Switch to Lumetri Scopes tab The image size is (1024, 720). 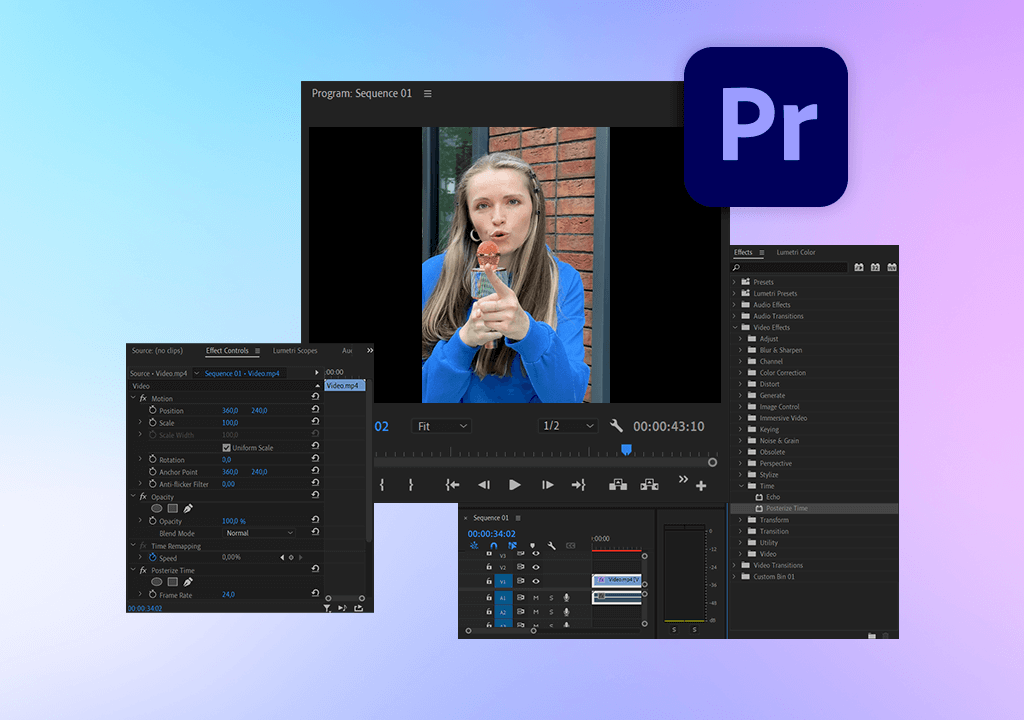[x=295, y=351]
